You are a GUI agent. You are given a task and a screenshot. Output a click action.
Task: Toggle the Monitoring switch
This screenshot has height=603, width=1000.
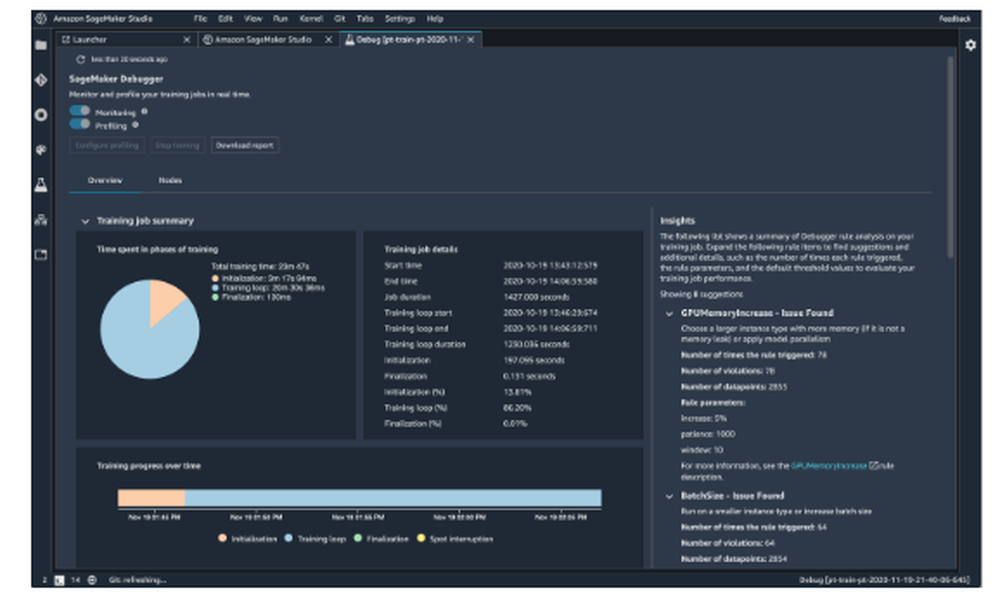80,111
